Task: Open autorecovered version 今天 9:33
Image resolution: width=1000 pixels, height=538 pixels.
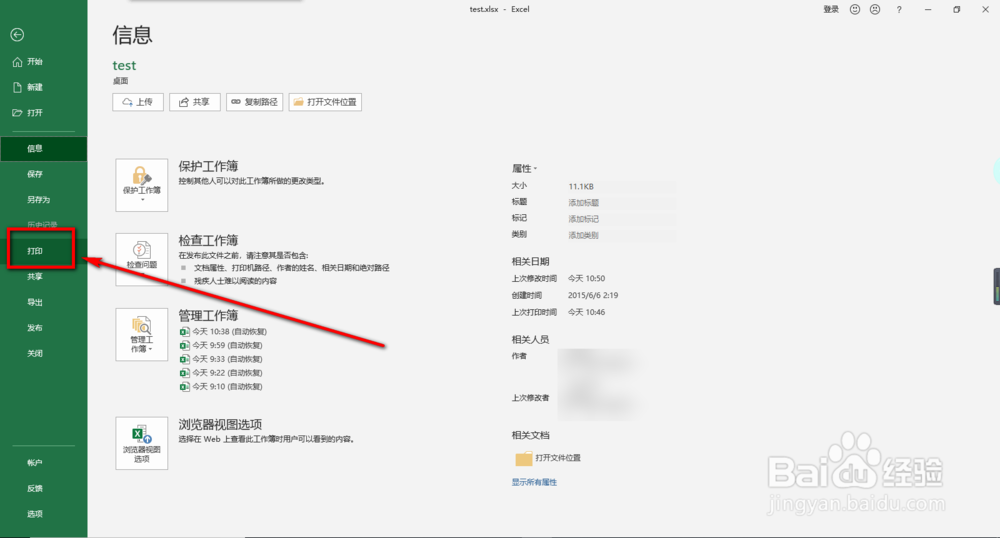Action: 221,359
